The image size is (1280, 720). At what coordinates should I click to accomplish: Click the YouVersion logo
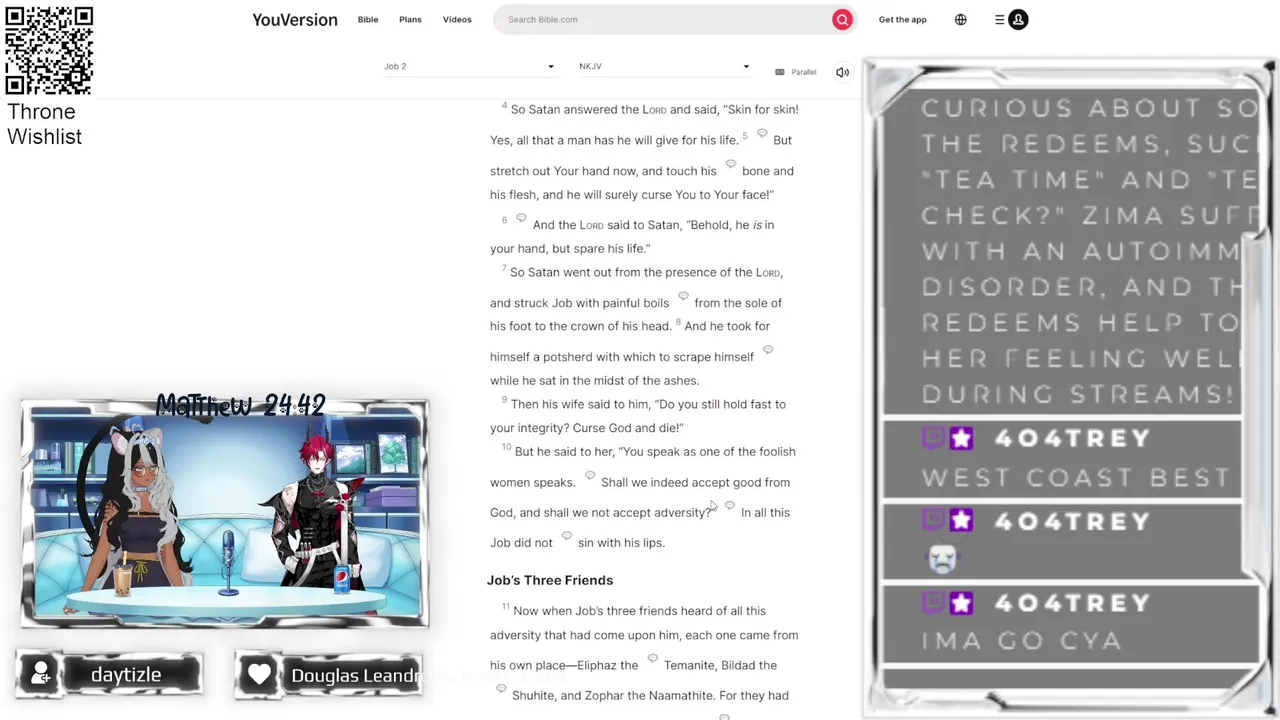pos(295,19)
